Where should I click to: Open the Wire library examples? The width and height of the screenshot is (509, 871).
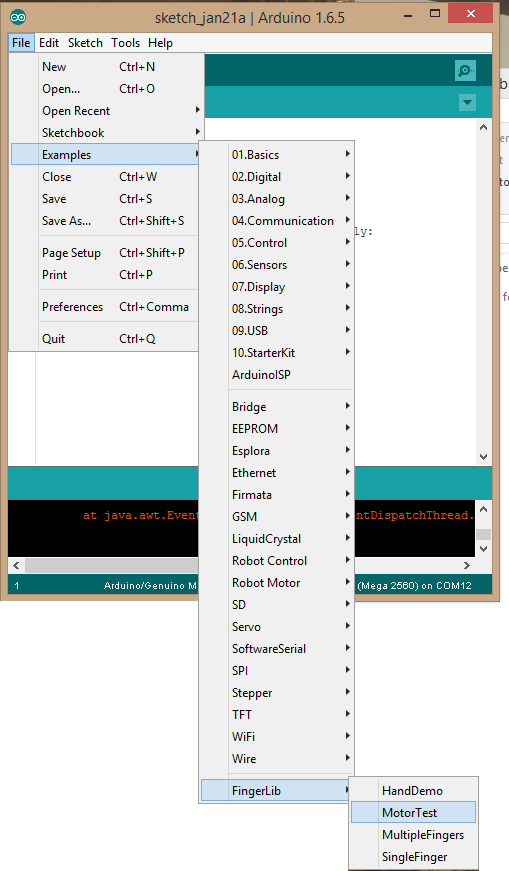coord(277,759)
